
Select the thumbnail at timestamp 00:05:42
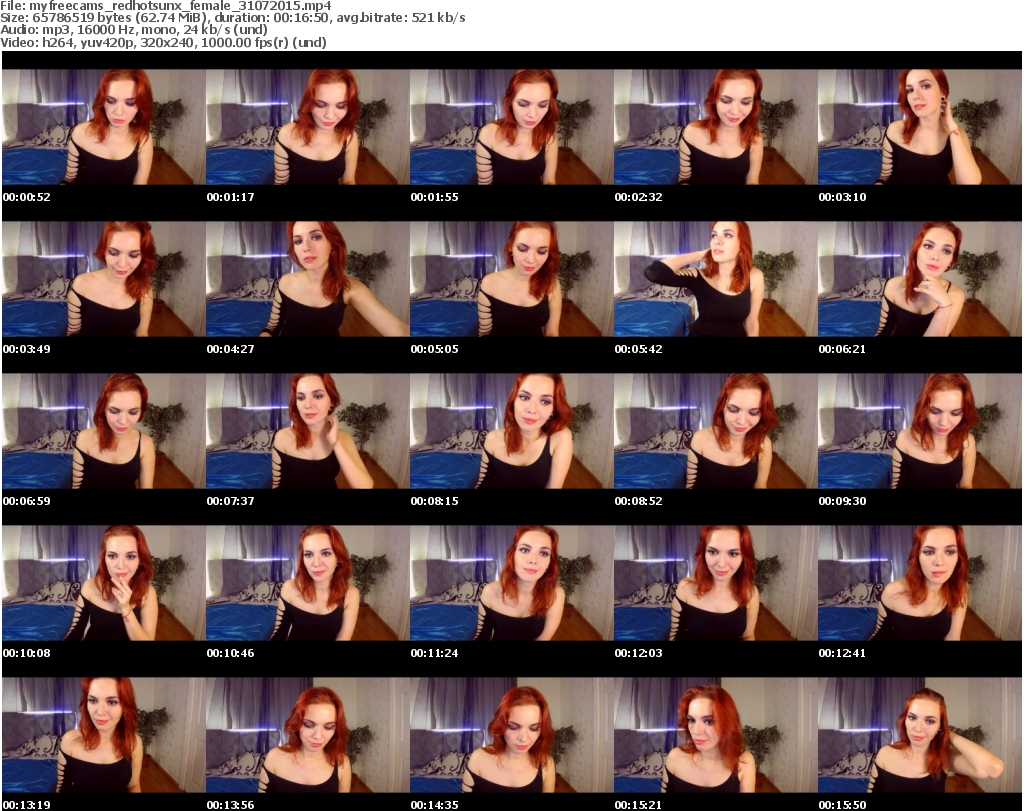715,279
